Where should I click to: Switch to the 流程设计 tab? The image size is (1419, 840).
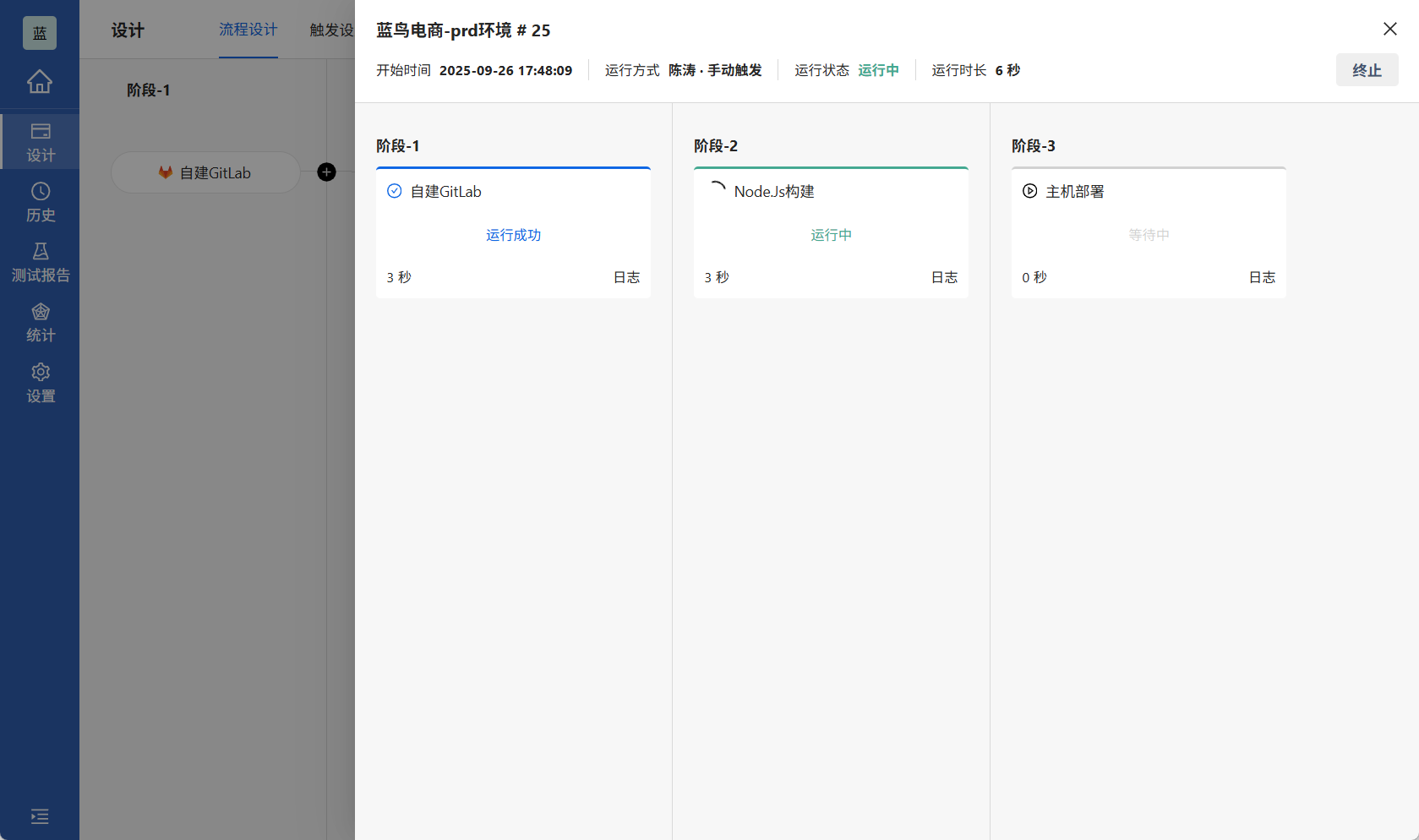coord(248,30)
